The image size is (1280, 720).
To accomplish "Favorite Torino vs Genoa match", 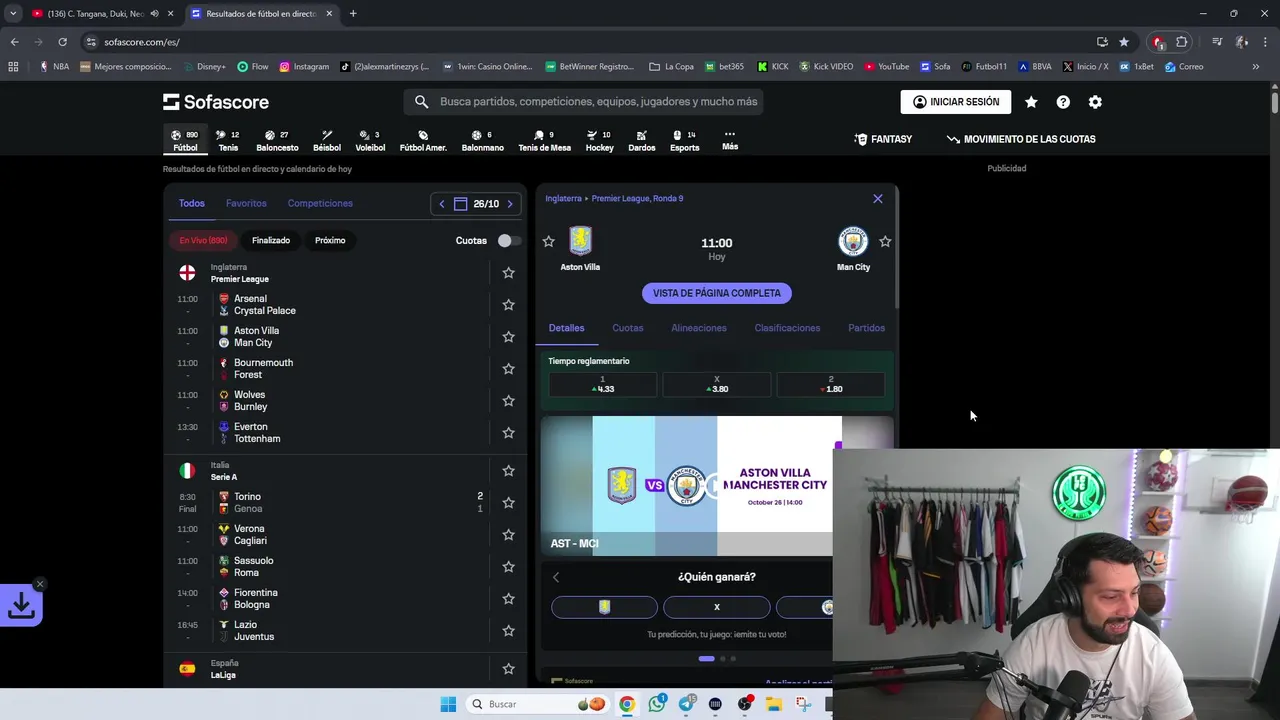I will point(508,503).
